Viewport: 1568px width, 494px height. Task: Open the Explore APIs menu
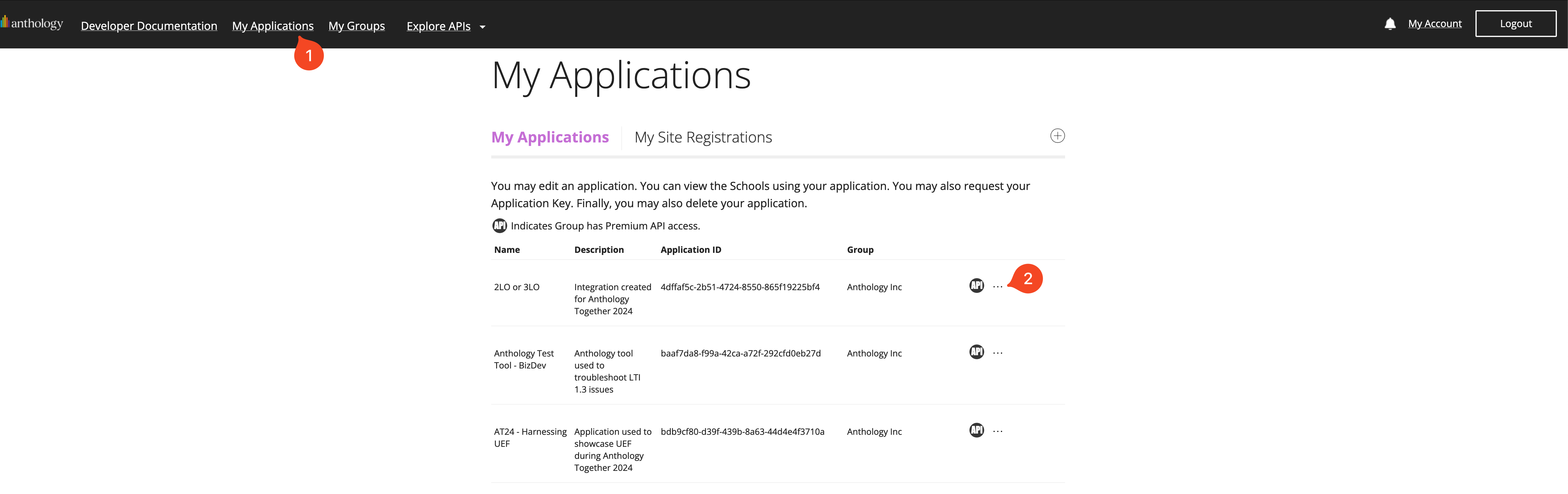[438, 26]
